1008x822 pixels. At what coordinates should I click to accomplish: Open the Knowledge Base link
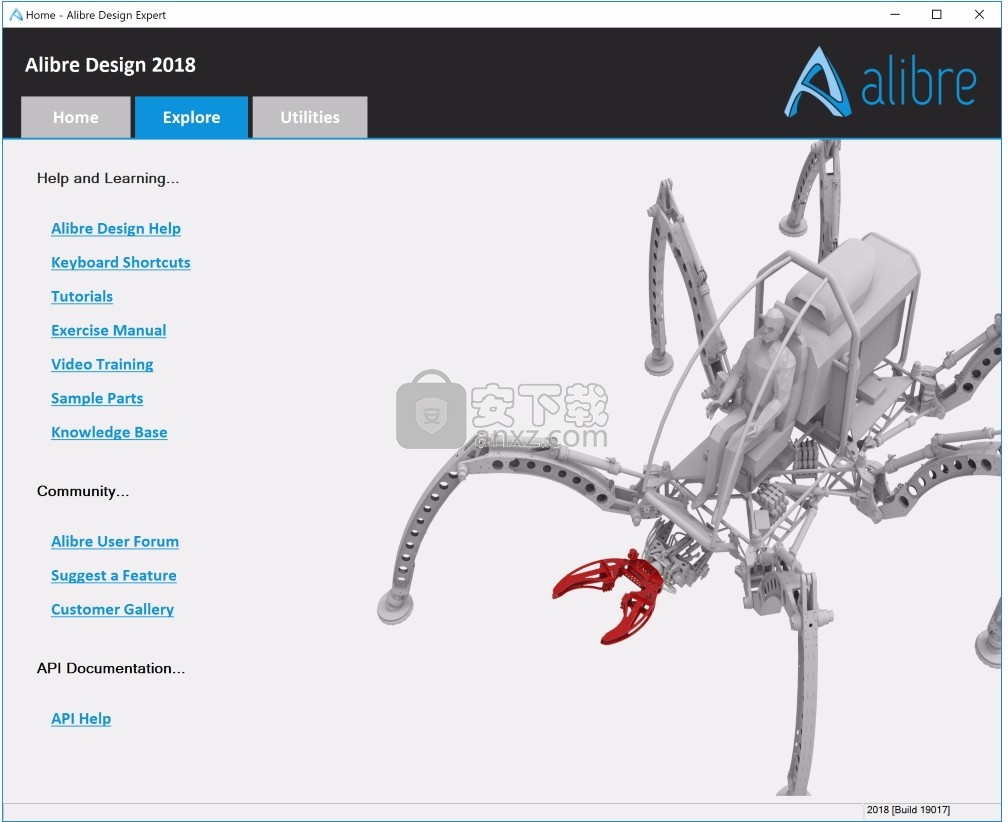tap(109, 433)
